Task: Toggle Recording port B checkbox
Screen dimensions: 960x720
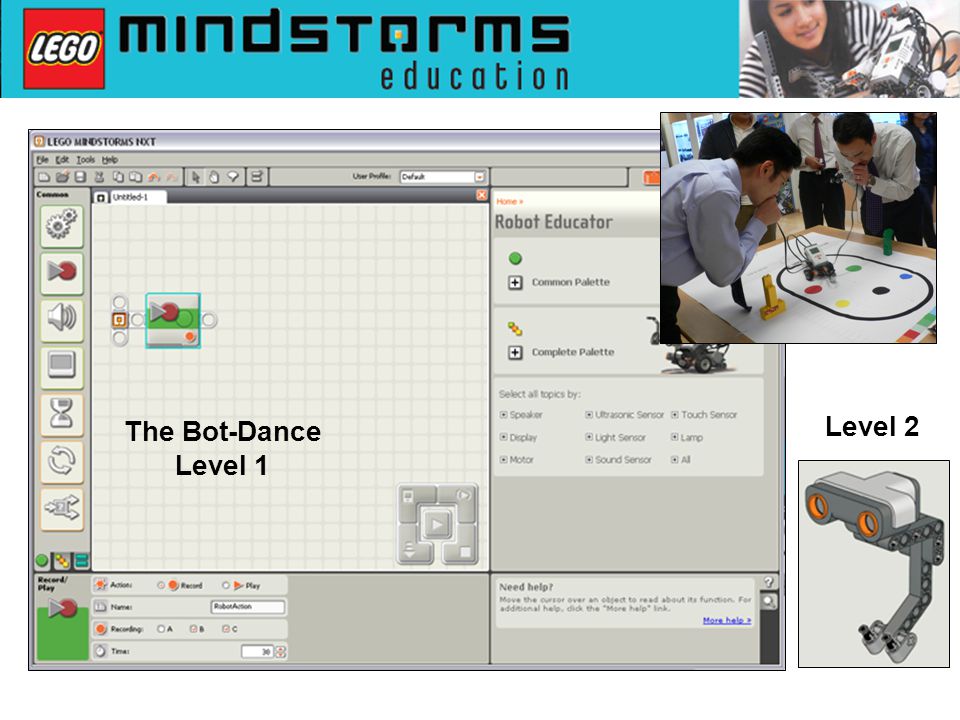Action: click(x=193, y=629)
